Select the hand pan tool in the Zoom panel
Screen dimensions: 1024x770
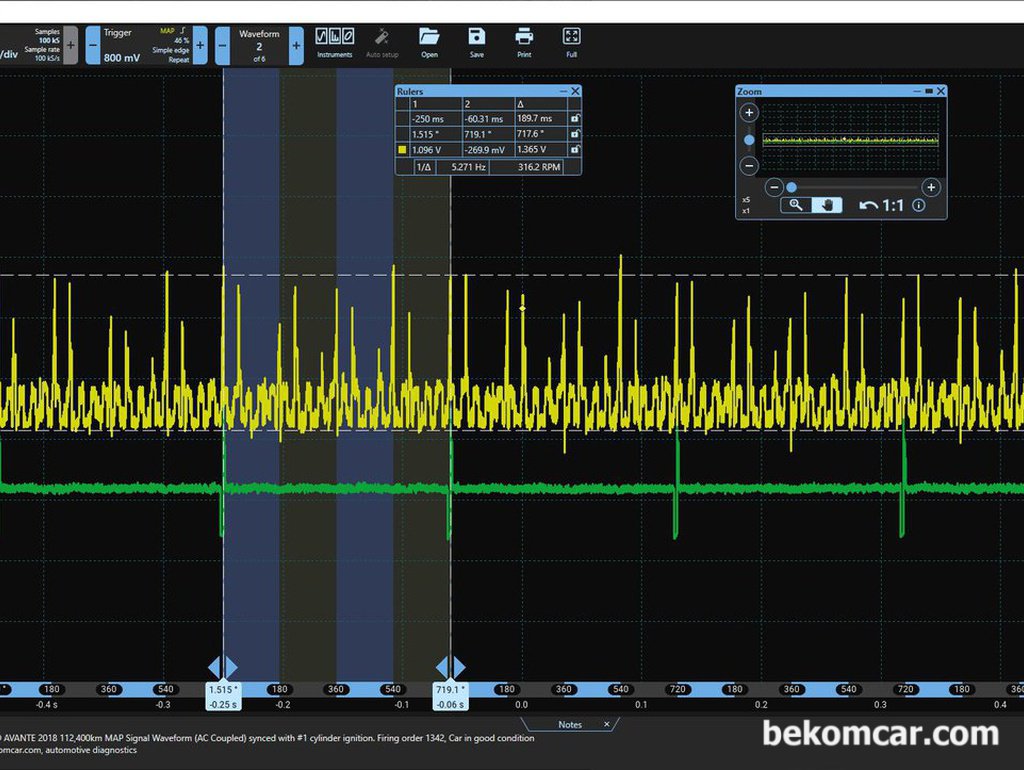(827, 205)
